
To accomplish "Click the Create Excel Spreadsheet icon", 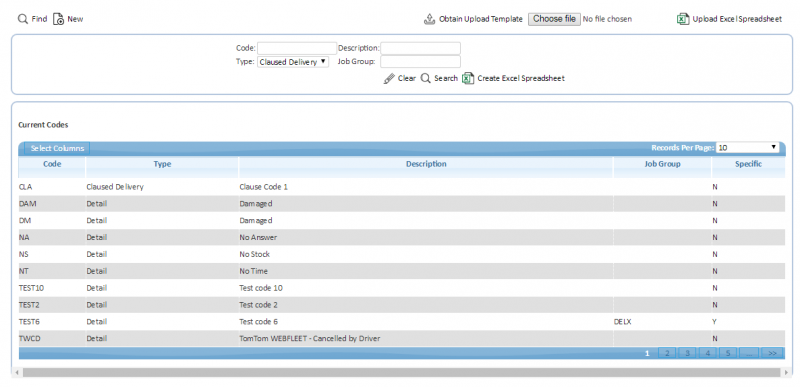I will [x=468, y=79].
